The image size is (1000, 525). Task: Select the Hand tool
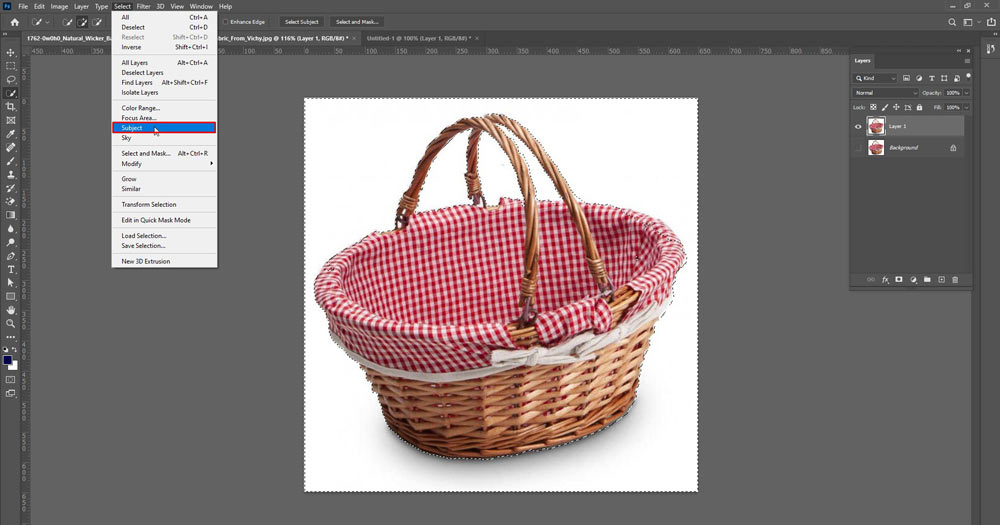pos(11,310)
